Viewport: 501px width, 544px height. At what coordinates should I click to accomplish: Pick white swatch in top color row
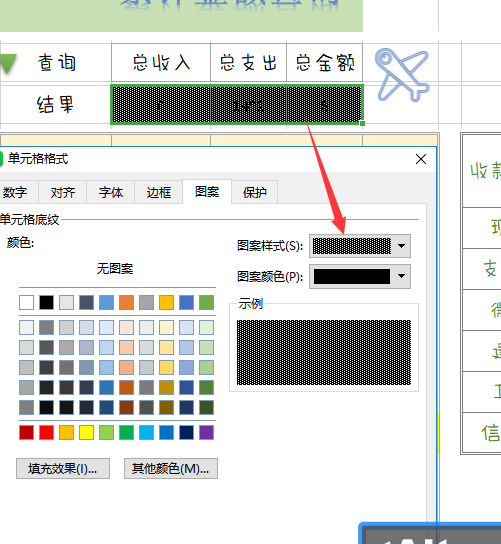tap(26, 303)
